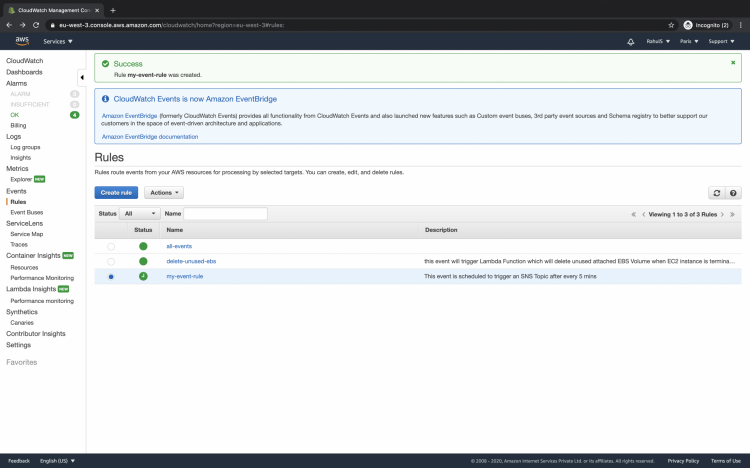Collapse the sidebar with the arrow handle

point(82,77)
